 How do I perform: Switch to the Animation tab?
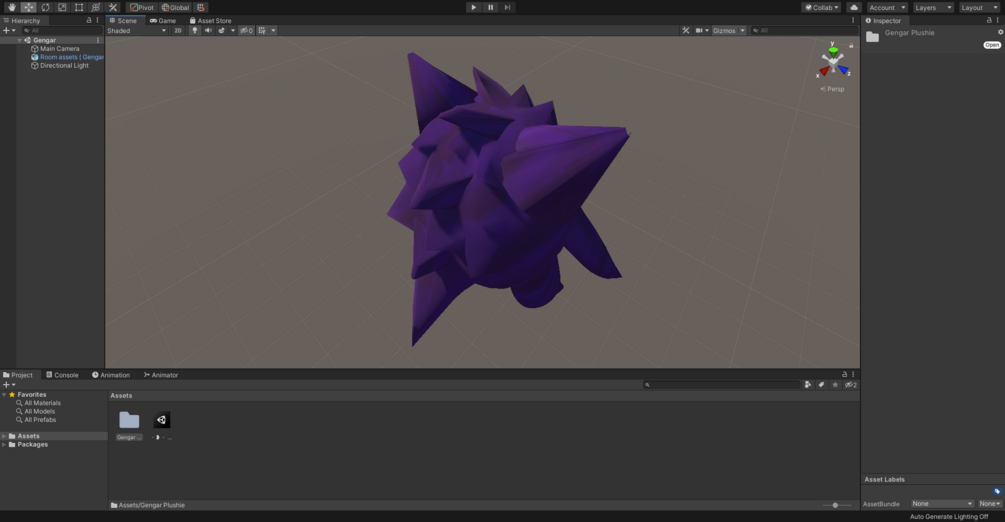(x=111, y=375)
